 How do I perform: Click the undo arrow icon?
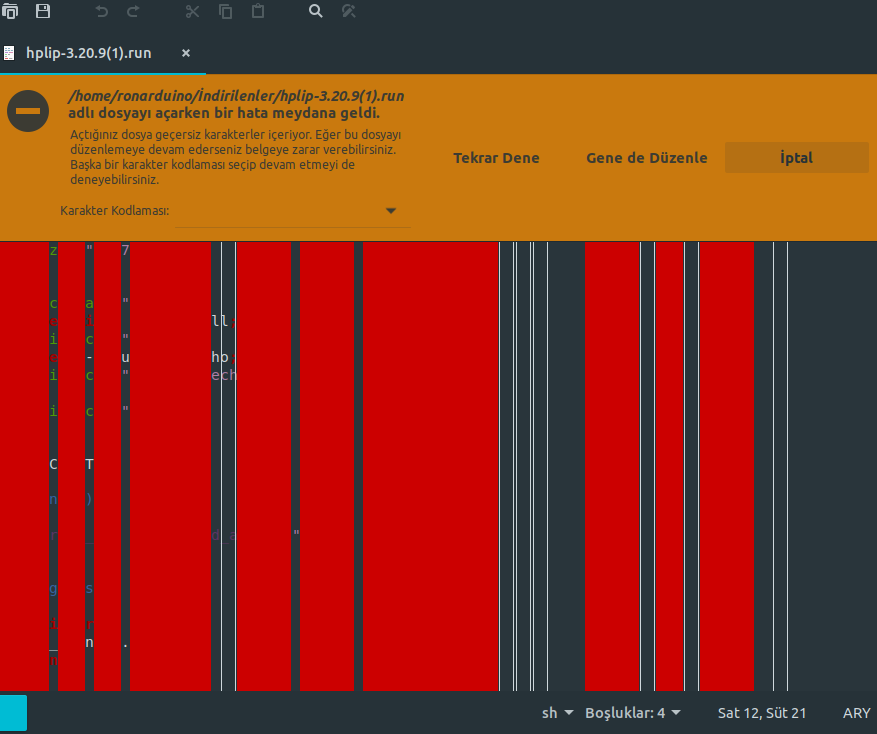pyautogui.click(x=101, y=11)
